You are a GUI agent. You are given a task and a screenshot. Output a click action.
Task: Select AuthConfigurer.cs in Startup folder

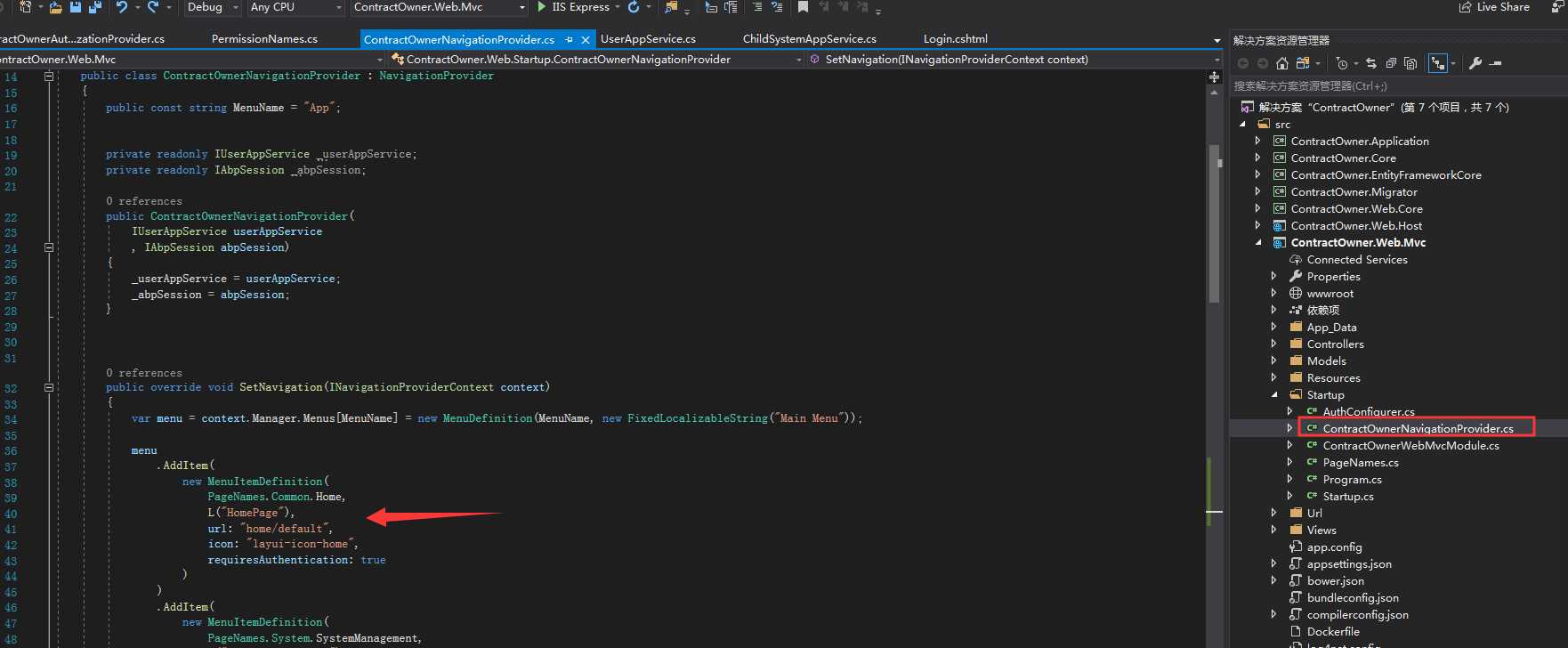[x=1369, y=411]
